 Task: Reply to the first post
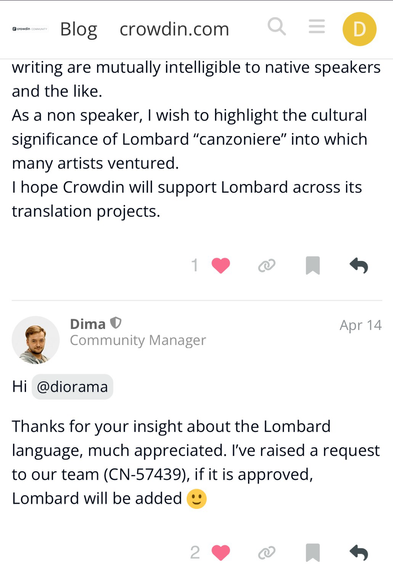tap(359, 266)
